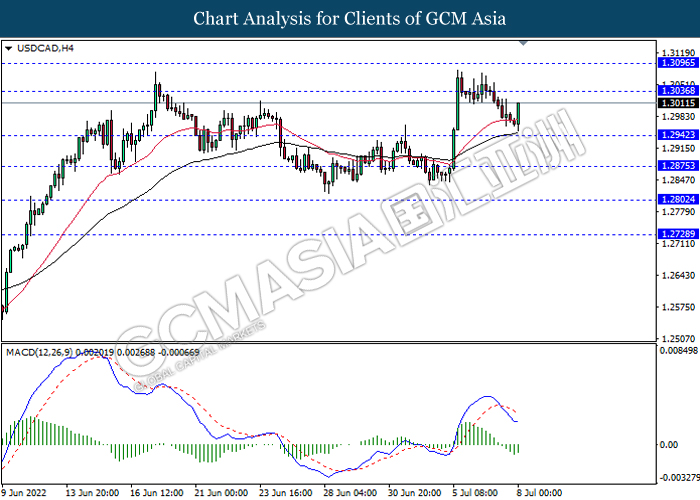Click the 1.28470 price axis value
Image resolution: width=700 pixels, height=500 pixels.
679,180
